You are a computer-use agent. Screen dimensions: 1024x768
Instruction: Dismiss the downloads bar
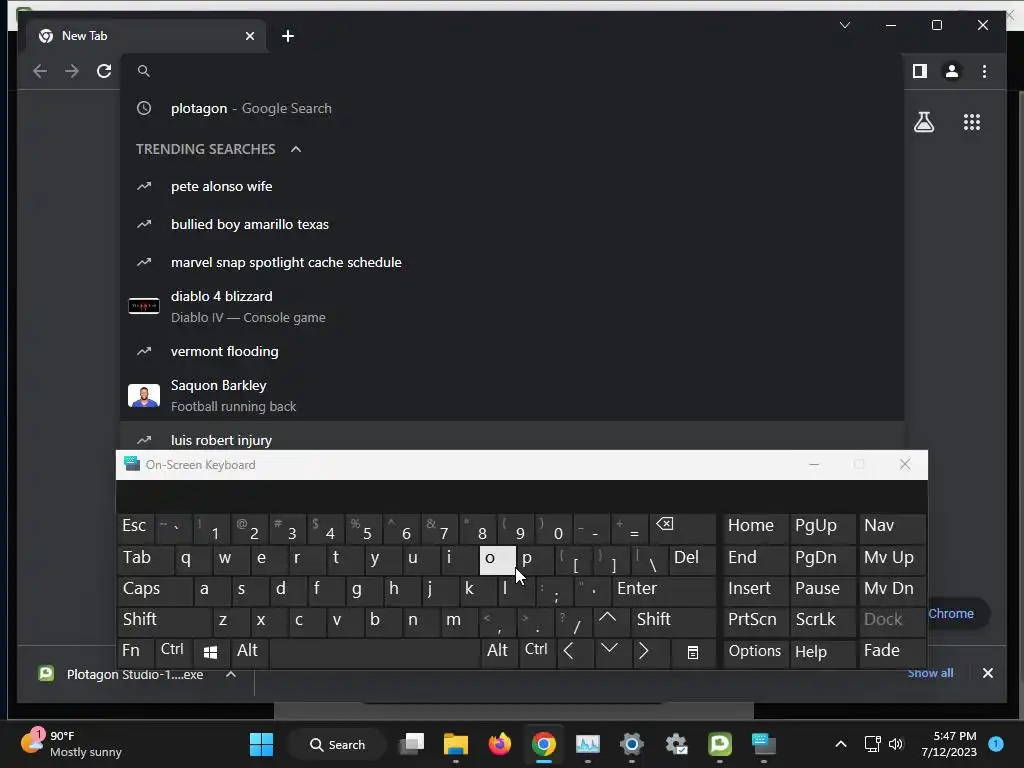click(x=987, y=673)
